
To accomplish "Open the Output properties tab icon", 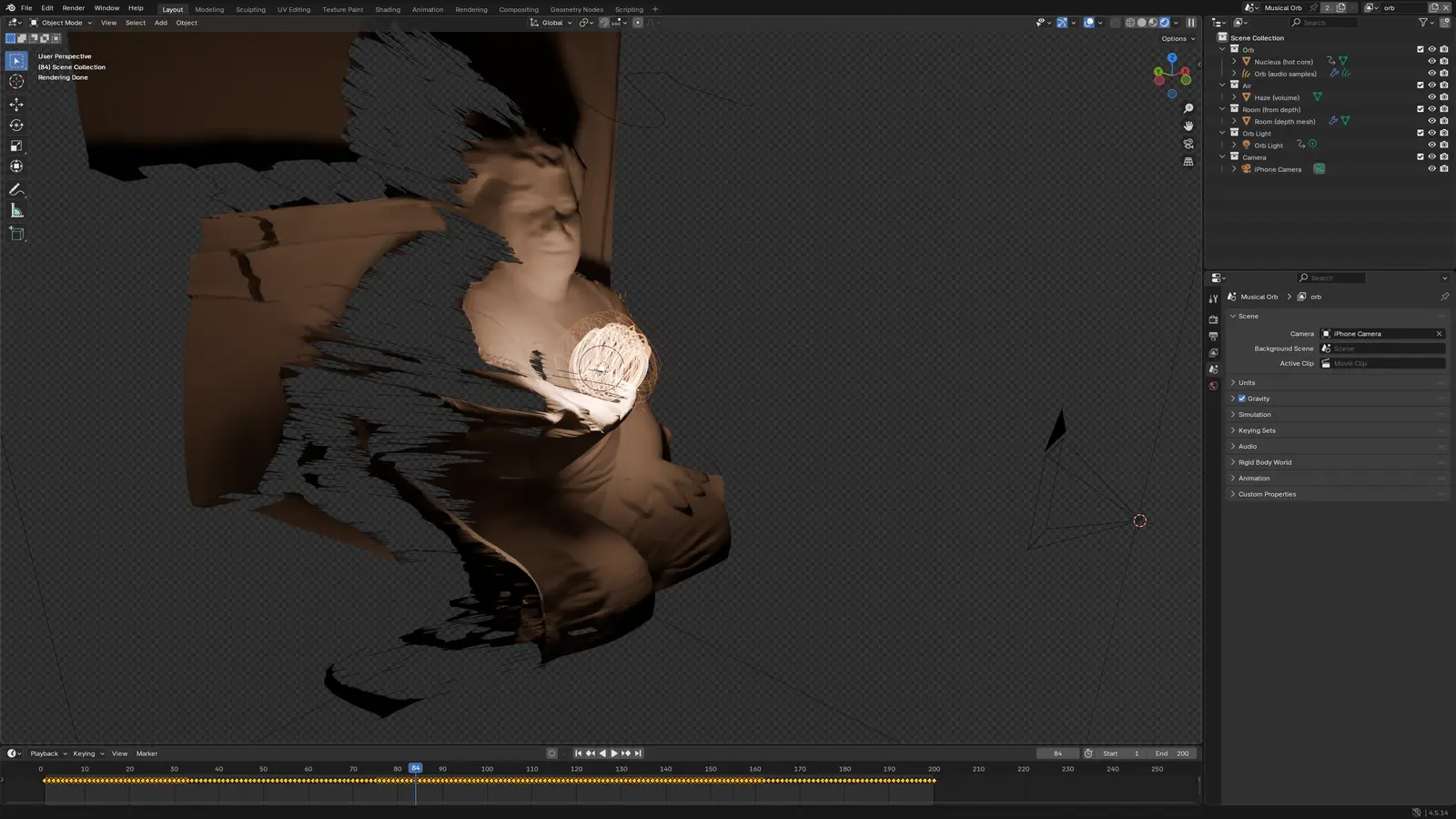I will pos(1213,336).
